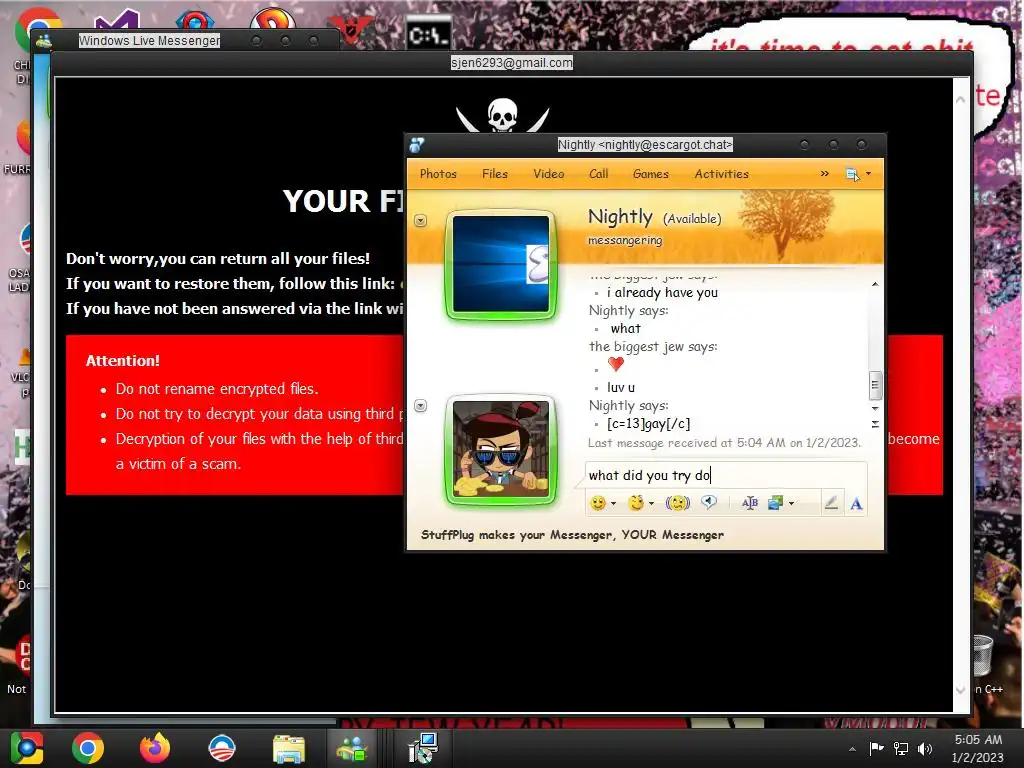Open Files in the chat toolbar

pyautogui.click(x=494, y=174)
